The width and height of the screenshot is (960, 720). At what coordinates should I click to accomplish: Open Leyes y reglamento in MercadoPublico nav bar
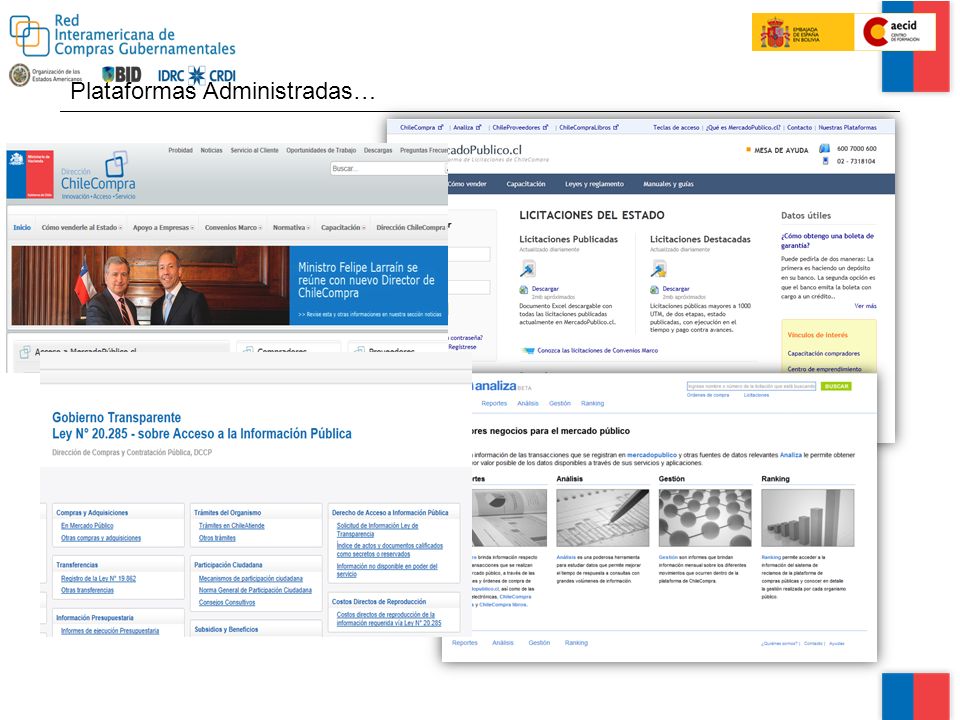tap(594, 184)
